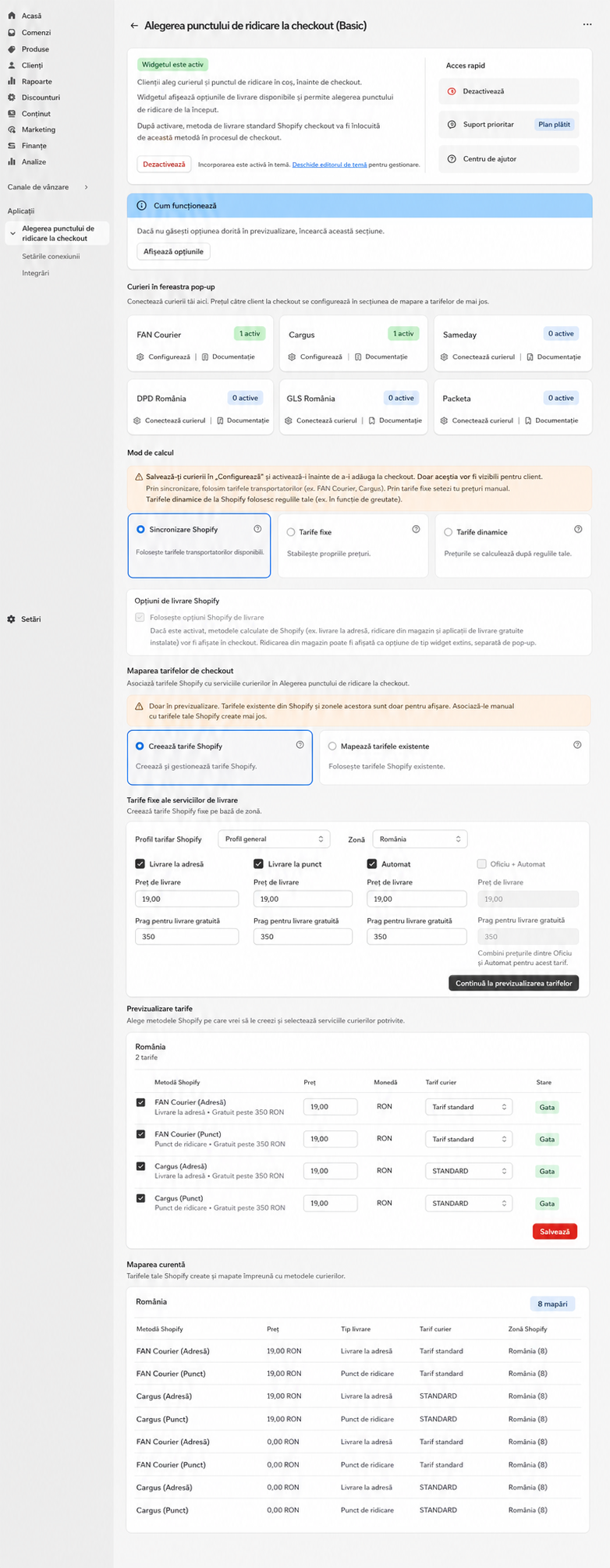Click the Finanțe icon
This screenshot has height=1568, width=610.
11,146
